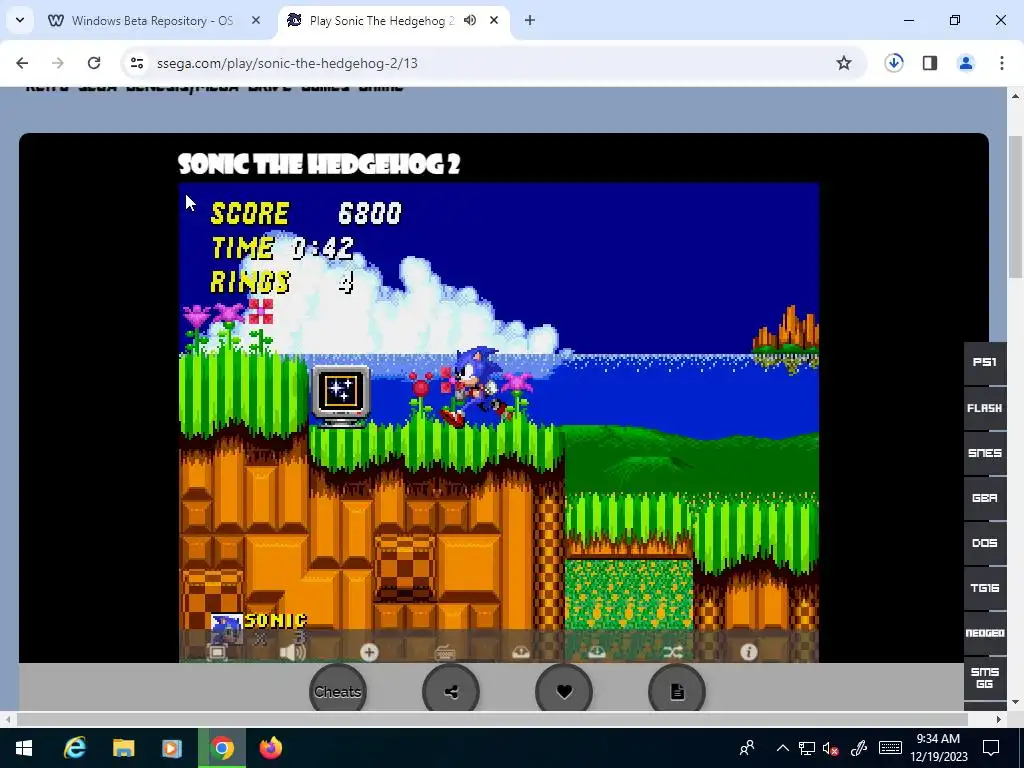Screen dimensions: 1024x768
Task: Reload the current page
Action: tap(94, 63)
